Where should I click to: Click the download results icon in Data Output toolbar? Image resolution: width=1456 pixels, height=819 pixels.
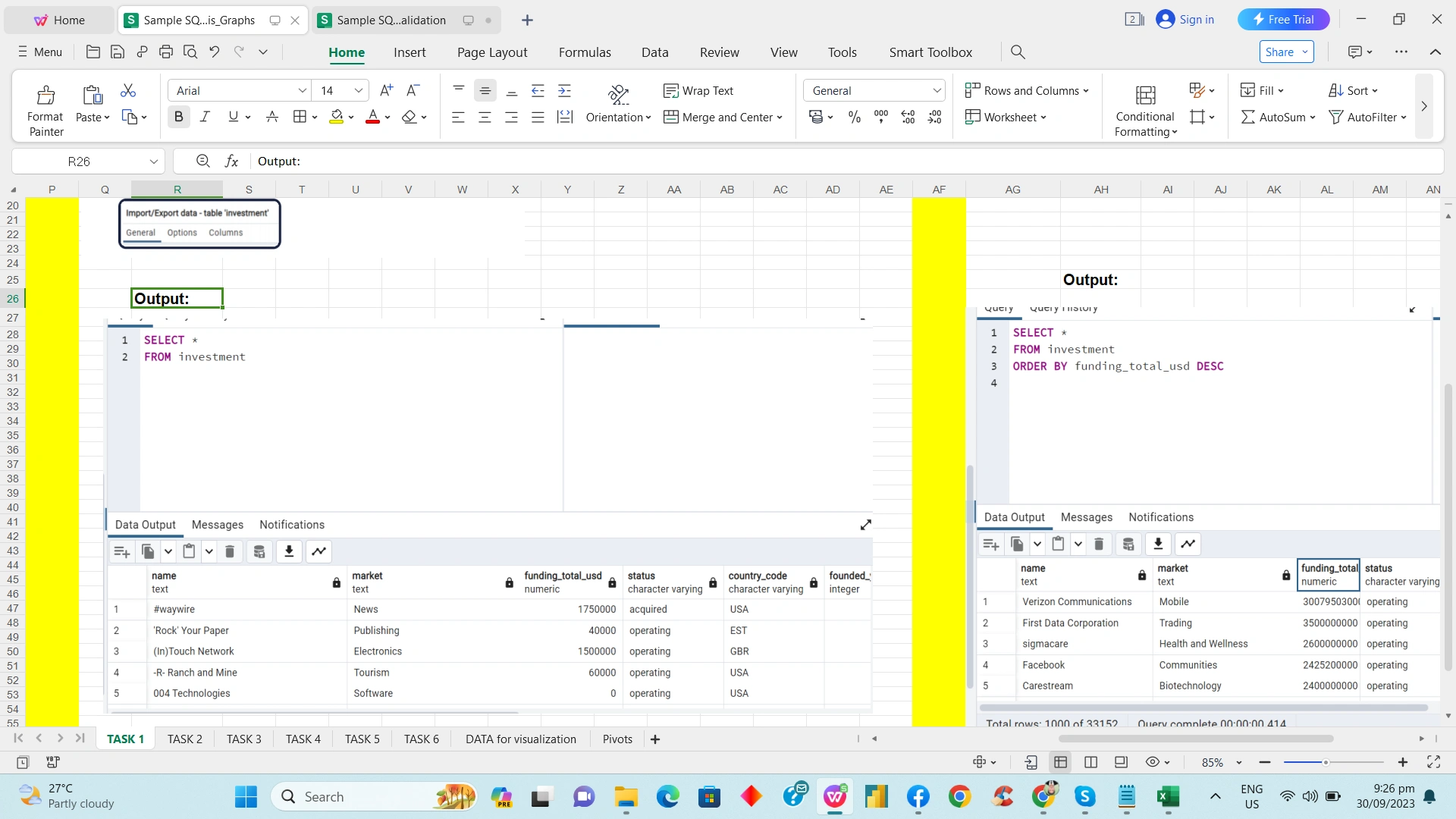(x=289, y=551)
